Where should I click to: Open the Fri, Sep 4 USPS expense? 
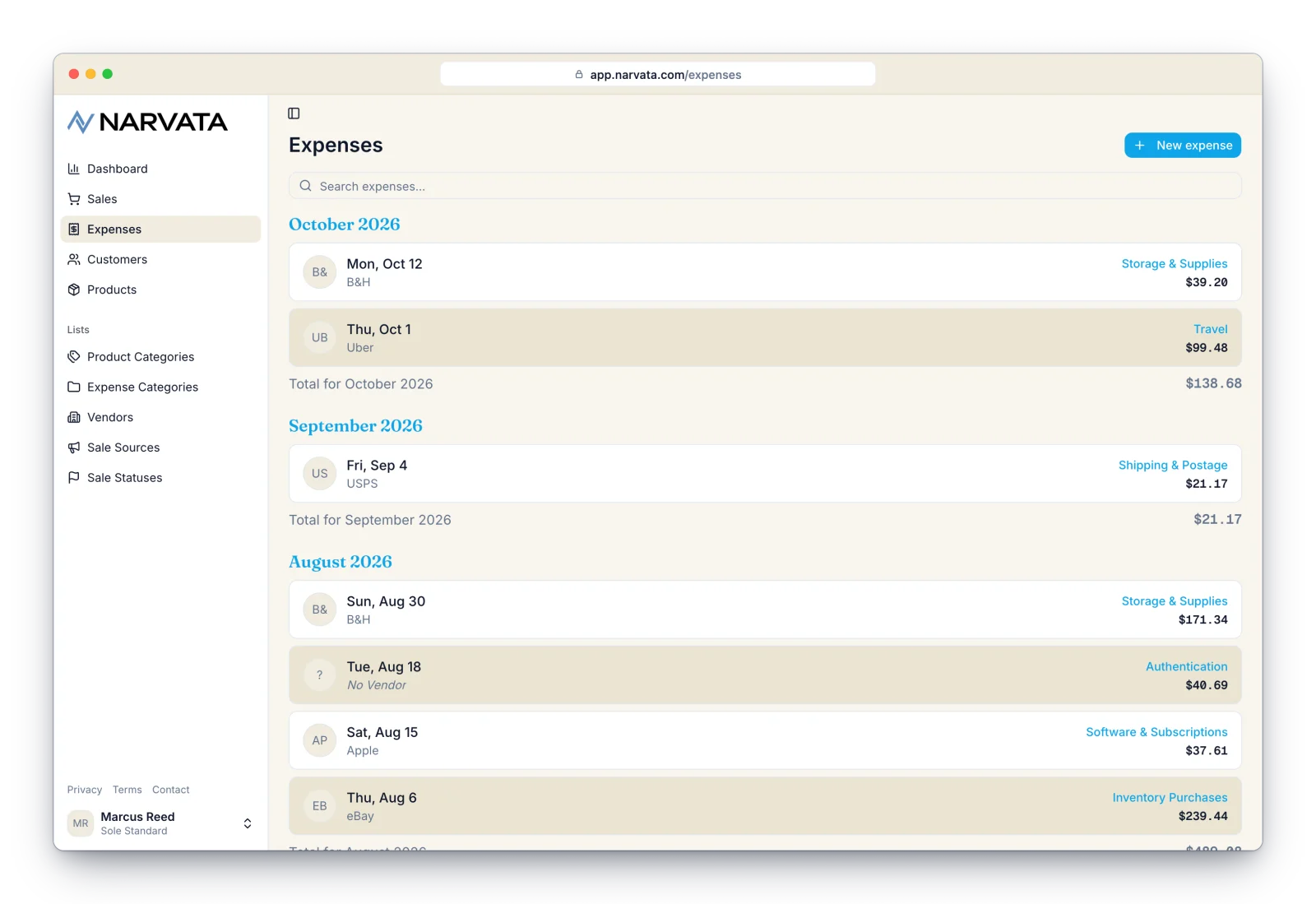(765, 474)
